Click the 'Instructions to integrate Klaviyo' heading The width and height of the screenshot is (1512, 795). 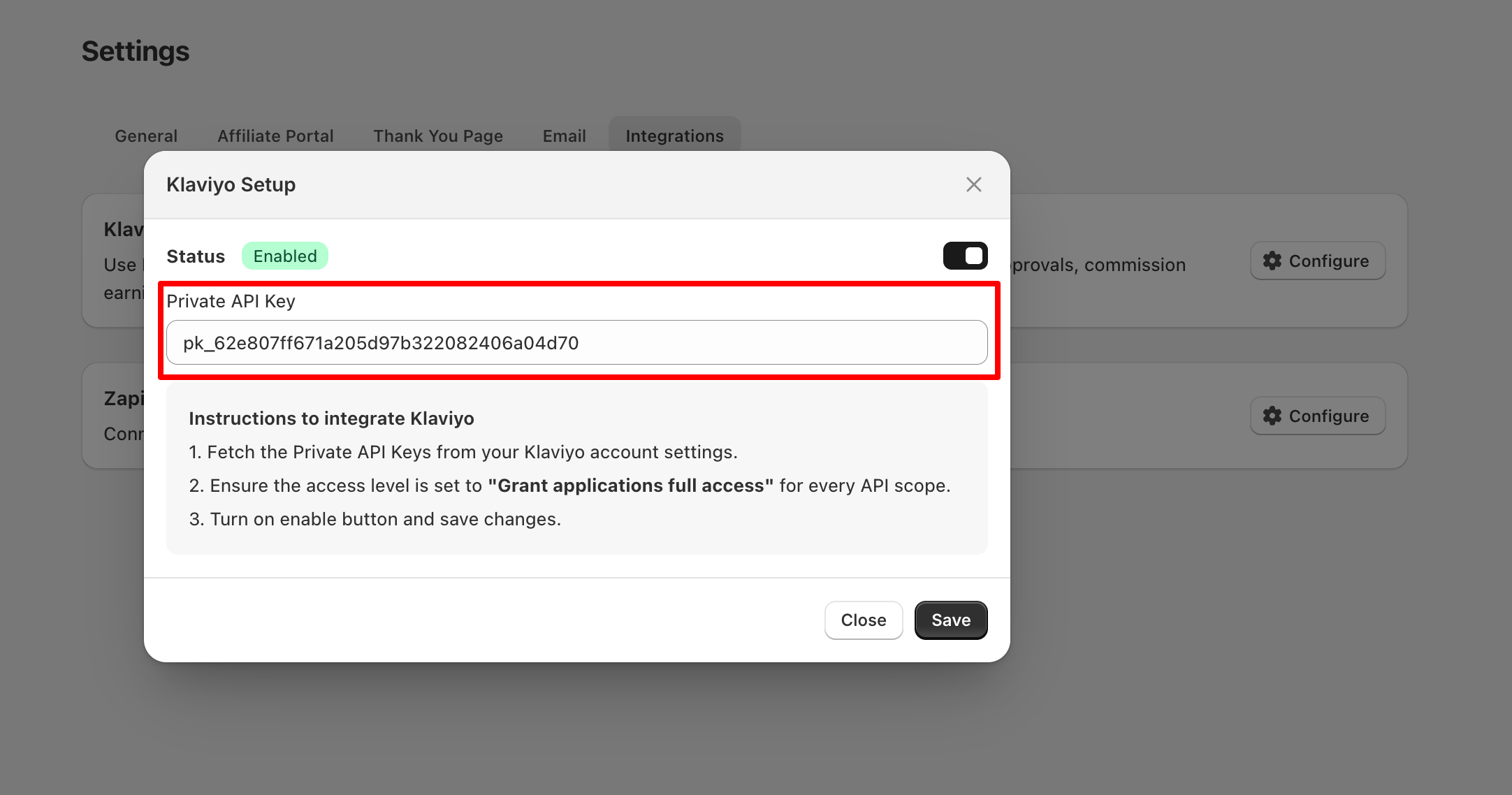point(331,418)
